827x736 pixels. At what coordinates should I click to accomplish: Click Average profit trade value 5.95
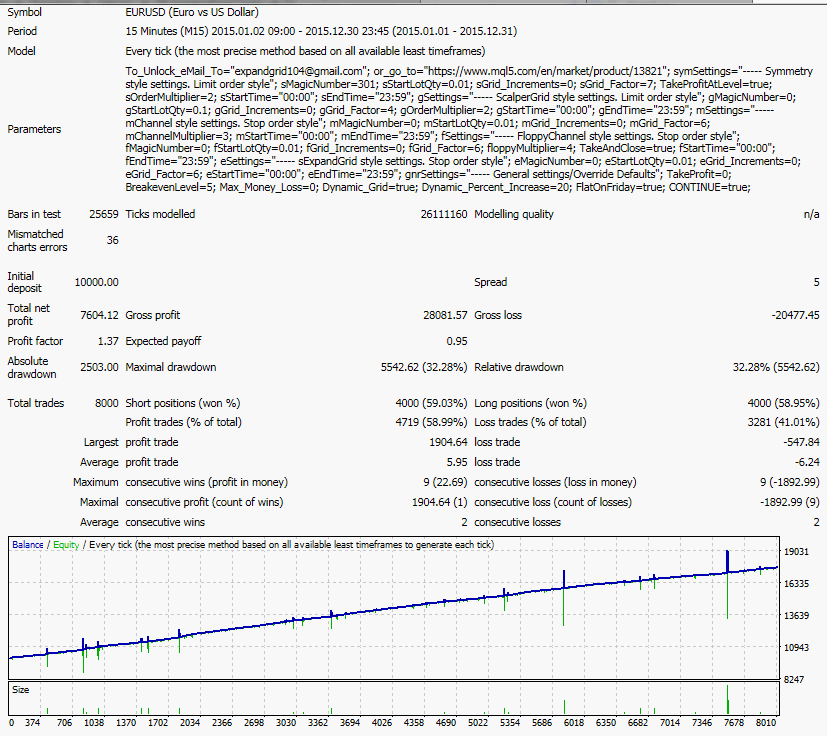[x=457, y=462]
